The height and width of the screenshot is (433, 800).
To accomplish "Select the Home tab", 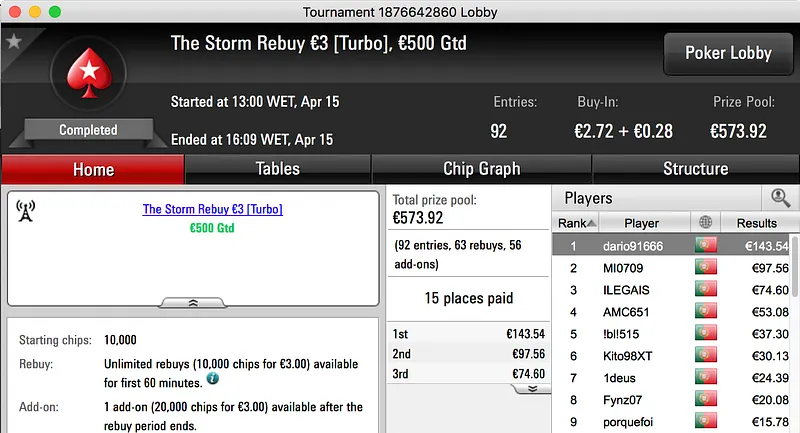I will [x=93, y=169].
